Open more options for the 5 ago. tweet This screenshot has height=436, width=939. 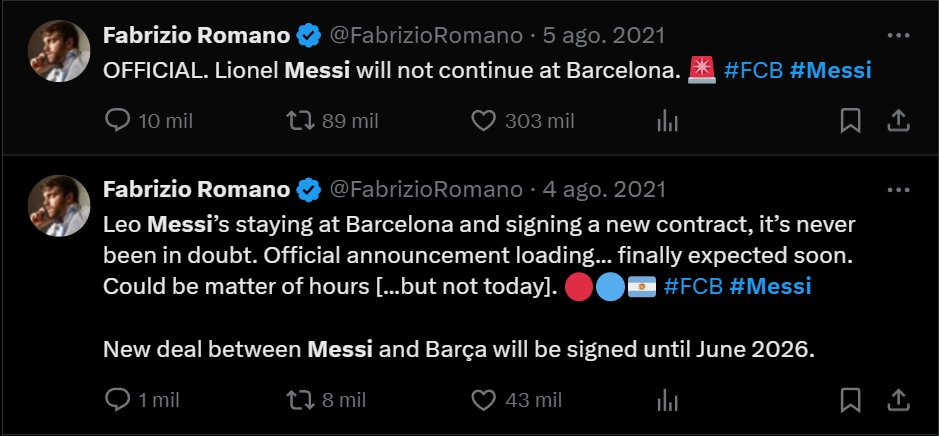898,36
